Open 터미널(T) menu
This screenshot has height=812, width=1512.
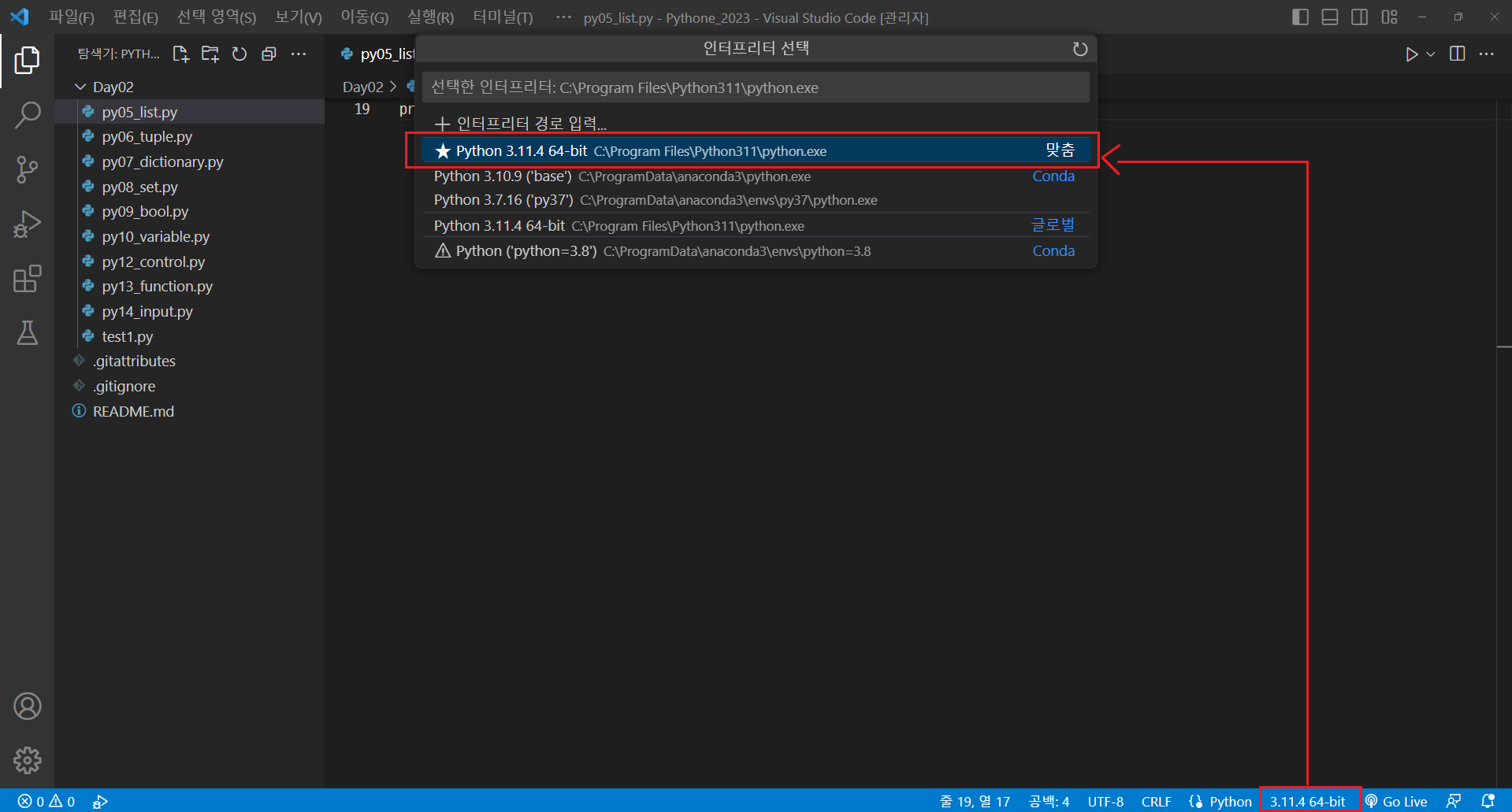(503, 17)
